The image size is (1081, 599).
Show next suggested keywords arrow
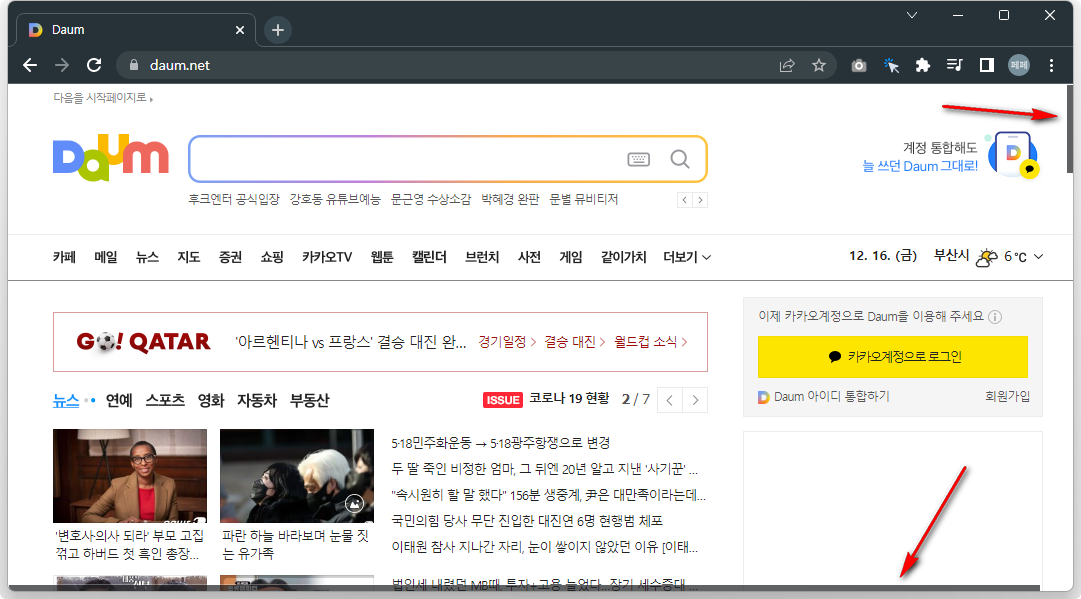700,200
